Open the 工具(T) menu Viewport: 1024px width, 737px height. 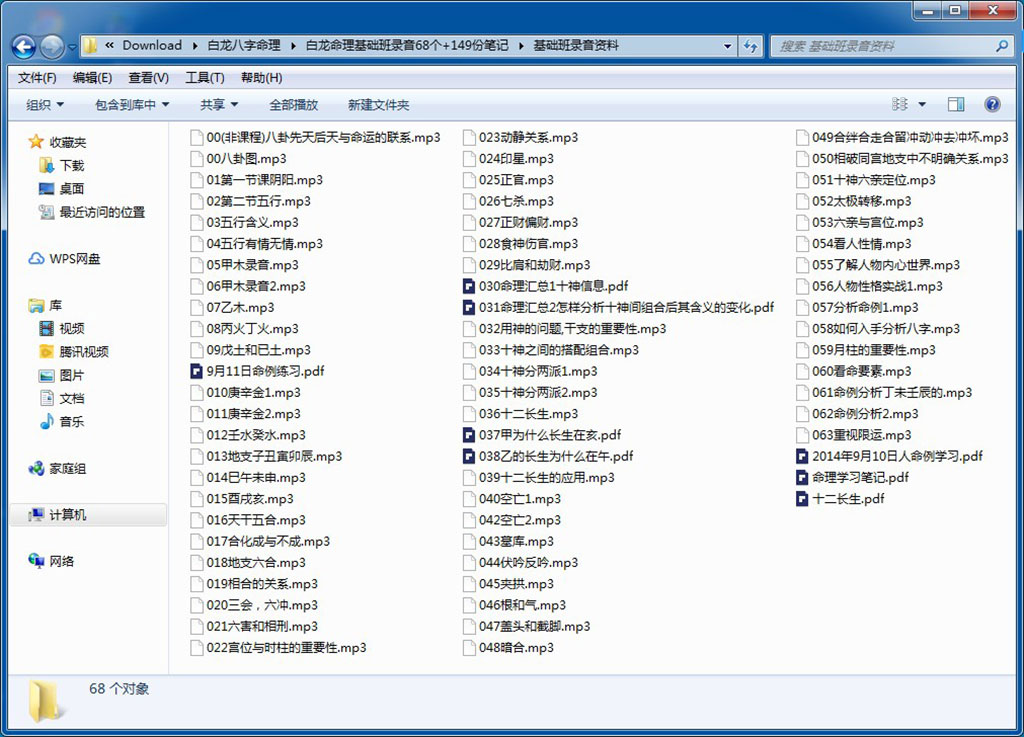(x=204, y=78)
